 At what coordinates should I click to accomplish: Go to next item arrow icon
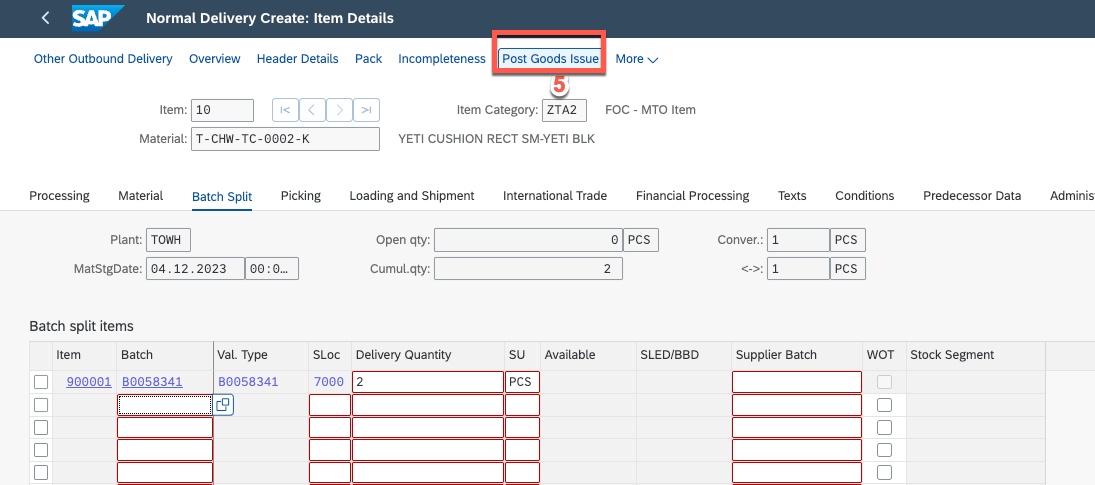pos(340,110)
